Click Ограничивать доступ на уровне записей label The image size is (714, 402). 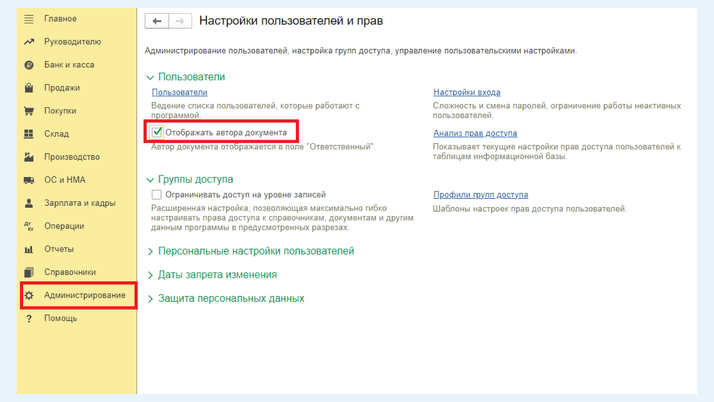click(x=245, y=195)
